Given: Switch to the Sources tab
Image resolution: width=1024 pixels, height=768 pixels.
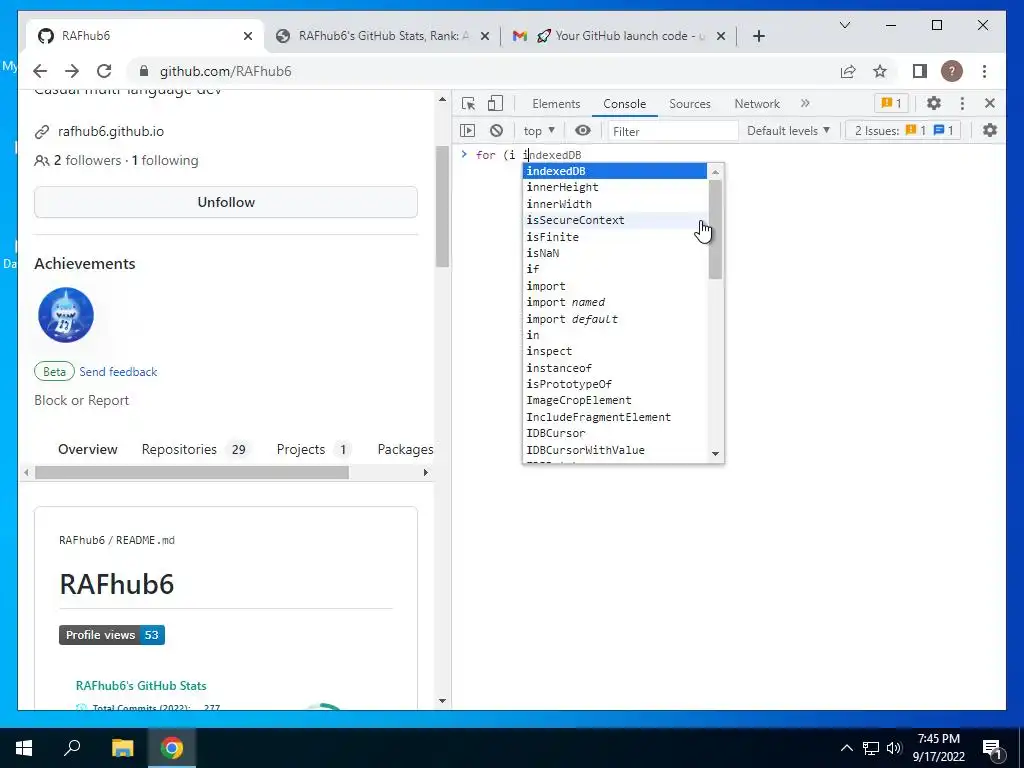Looking at the screenshot, I should [x=690, y=103].
